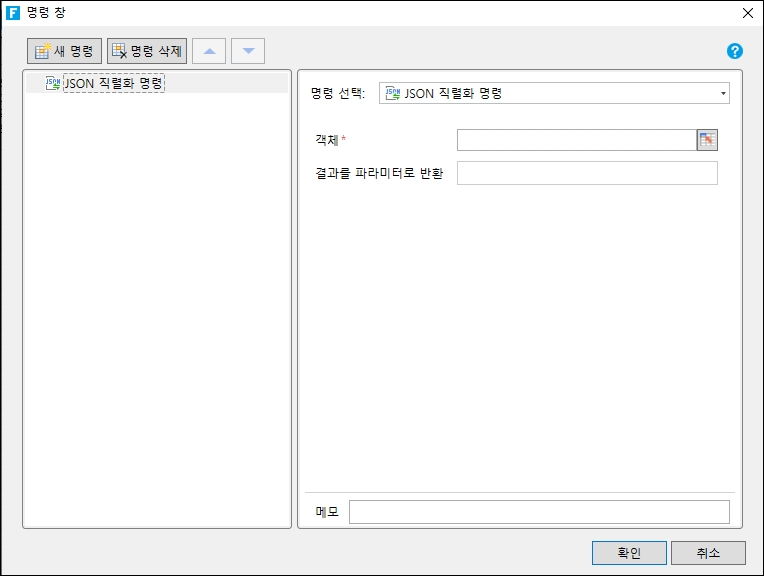
Task: Click inside the 메모 text field
Action: click(539, 512)
